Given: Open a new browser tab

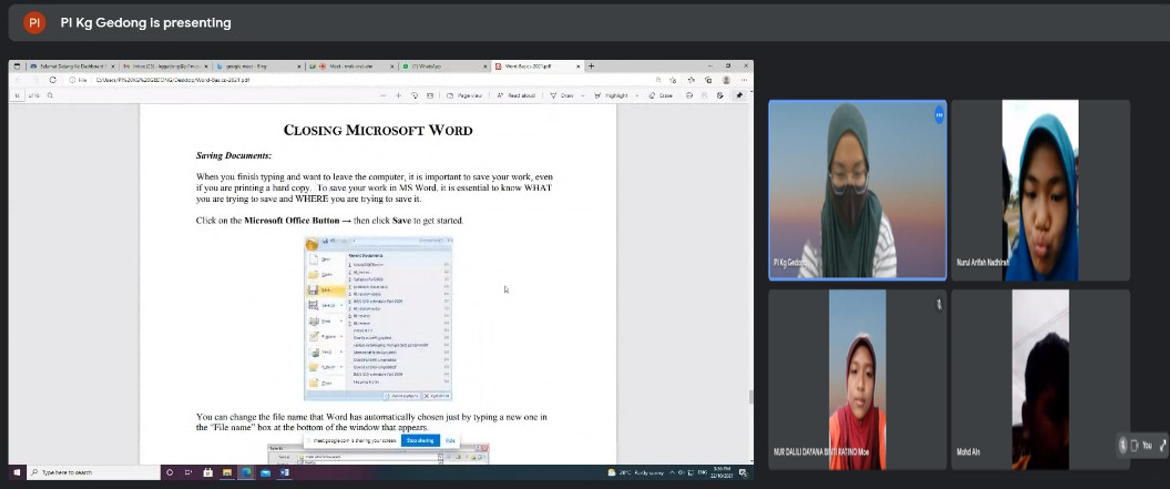Looking at the screenshot, I should [591, 66].
